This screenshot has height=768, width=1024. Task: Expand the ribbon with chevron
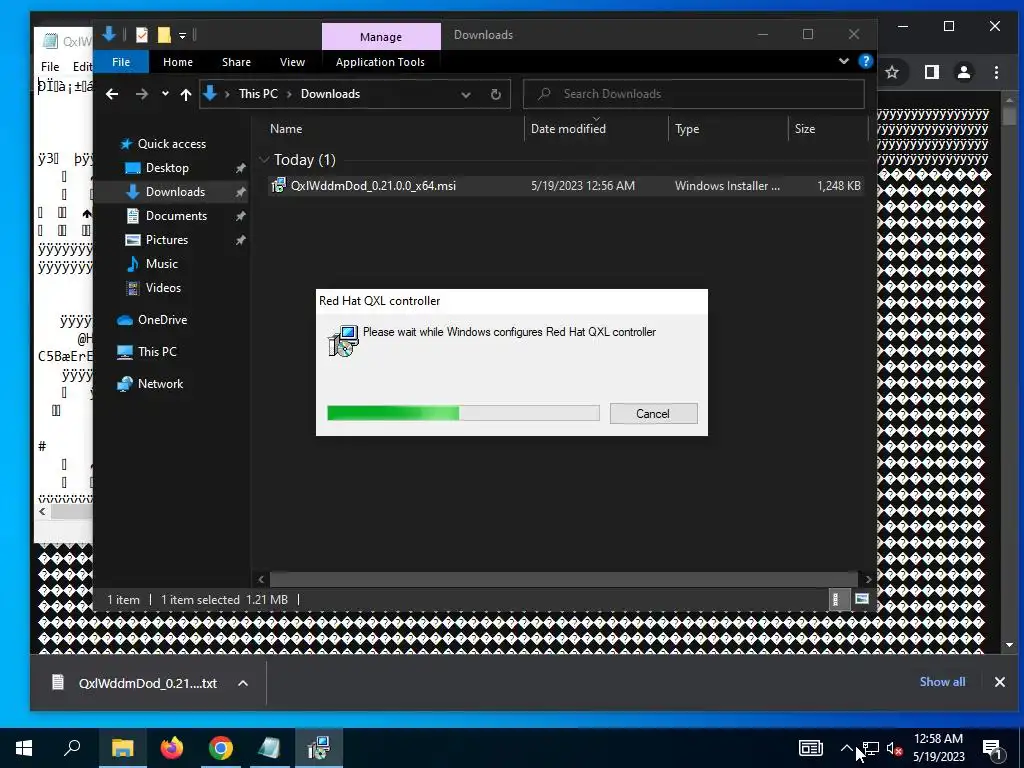coord(844,61)
